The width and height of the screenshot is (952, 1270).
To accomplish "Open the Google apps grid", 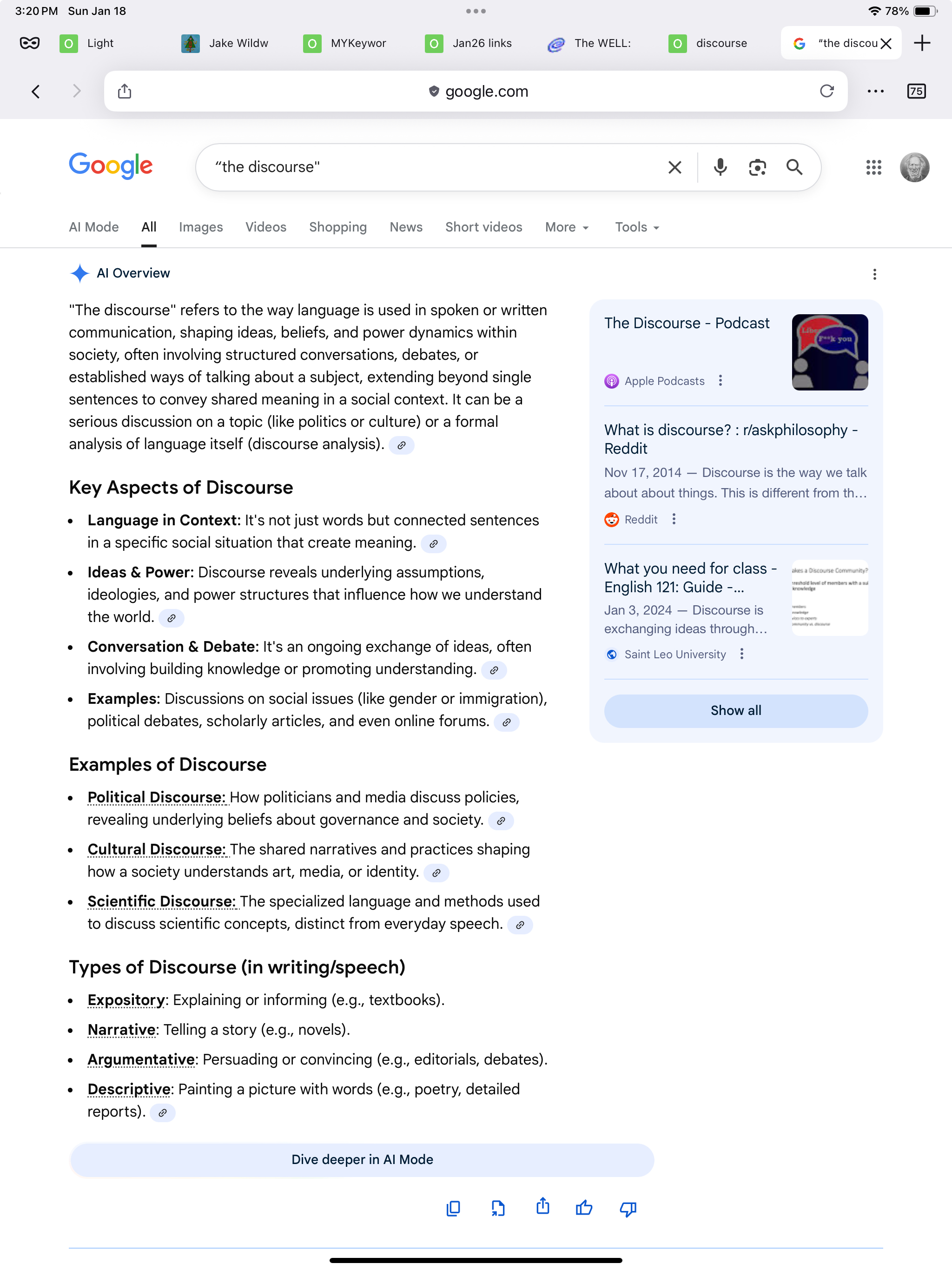I will [873, 167].
